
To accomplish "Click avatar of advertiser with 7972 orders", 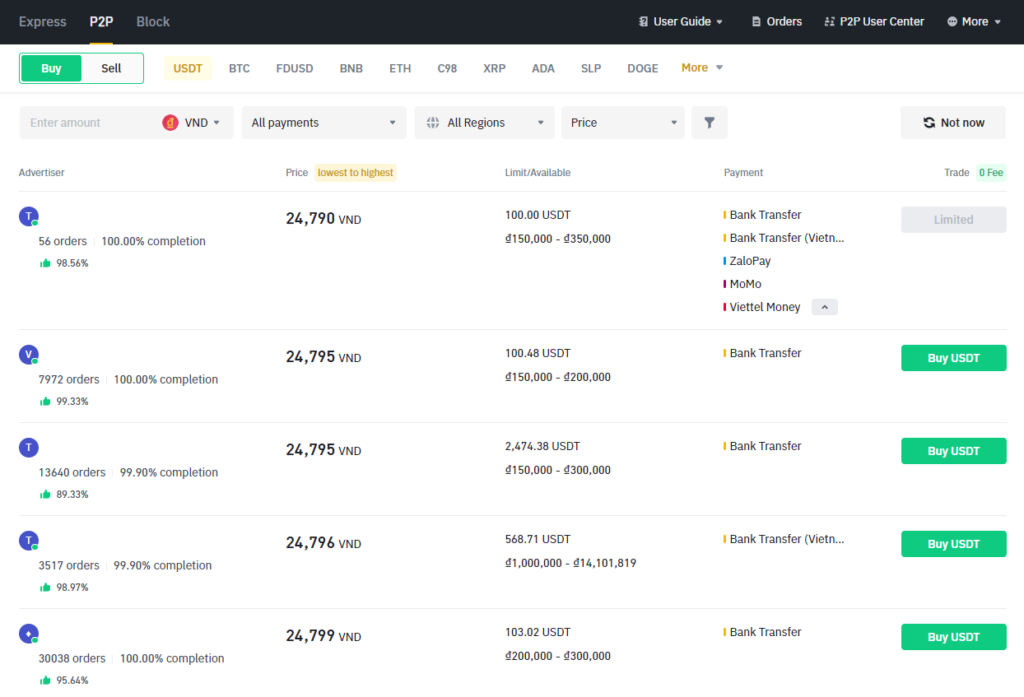I will [29, 355].
